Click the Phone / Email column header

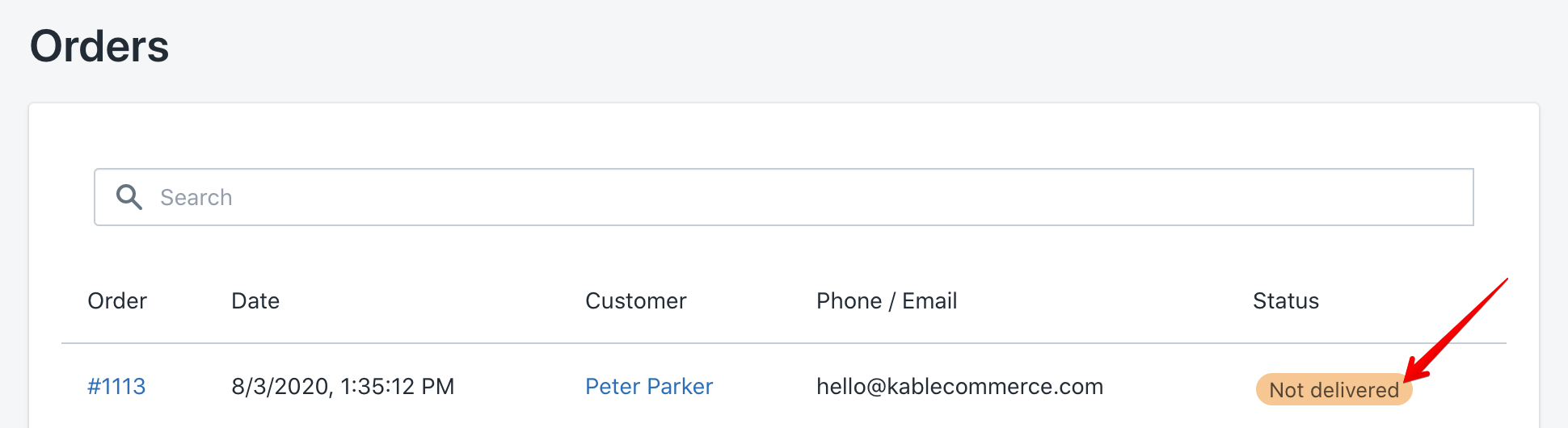(x=887, y=301)
